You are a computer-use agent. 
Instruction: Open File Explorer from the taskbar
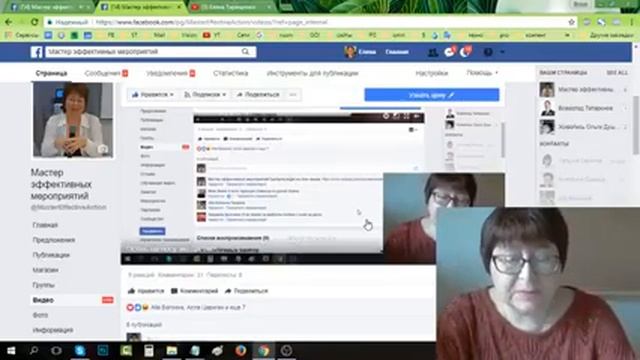click(x=172, y=351)
